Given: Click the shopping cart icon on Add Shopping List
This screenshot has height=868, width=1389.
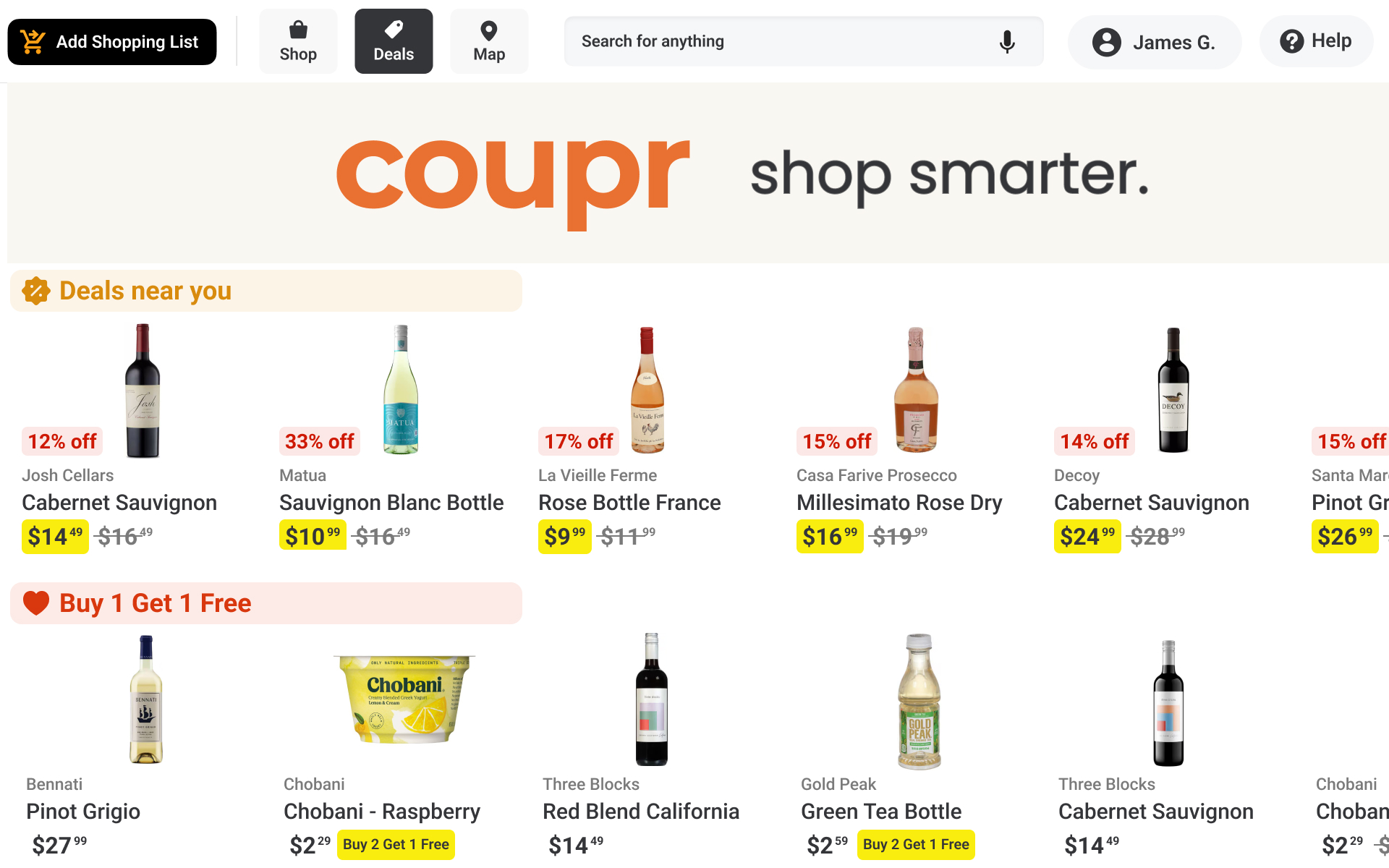Looking at the screenshot, I should tap(32, 41).
